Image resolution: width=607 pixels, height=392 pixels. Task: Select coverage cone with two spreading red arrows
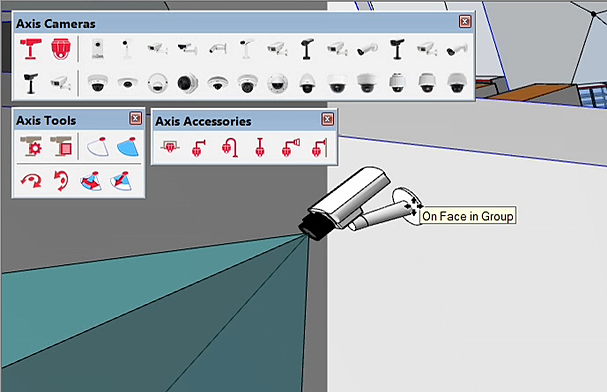[91, 181]
